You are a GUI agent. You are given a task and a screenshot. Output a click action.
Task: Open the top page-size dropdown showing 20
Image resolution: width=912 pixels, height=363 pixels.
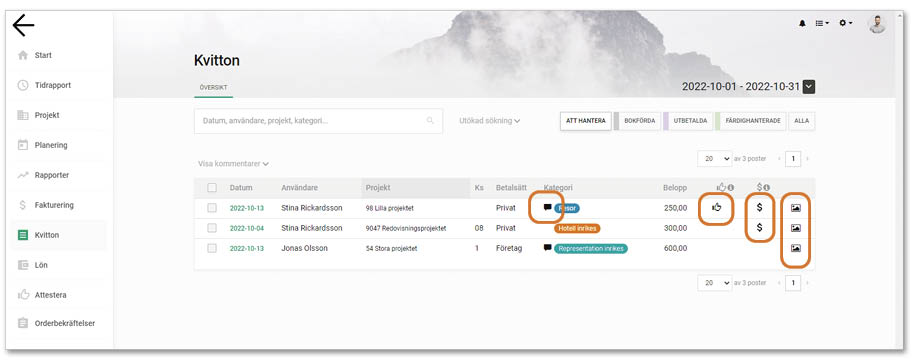click(714, 158)
